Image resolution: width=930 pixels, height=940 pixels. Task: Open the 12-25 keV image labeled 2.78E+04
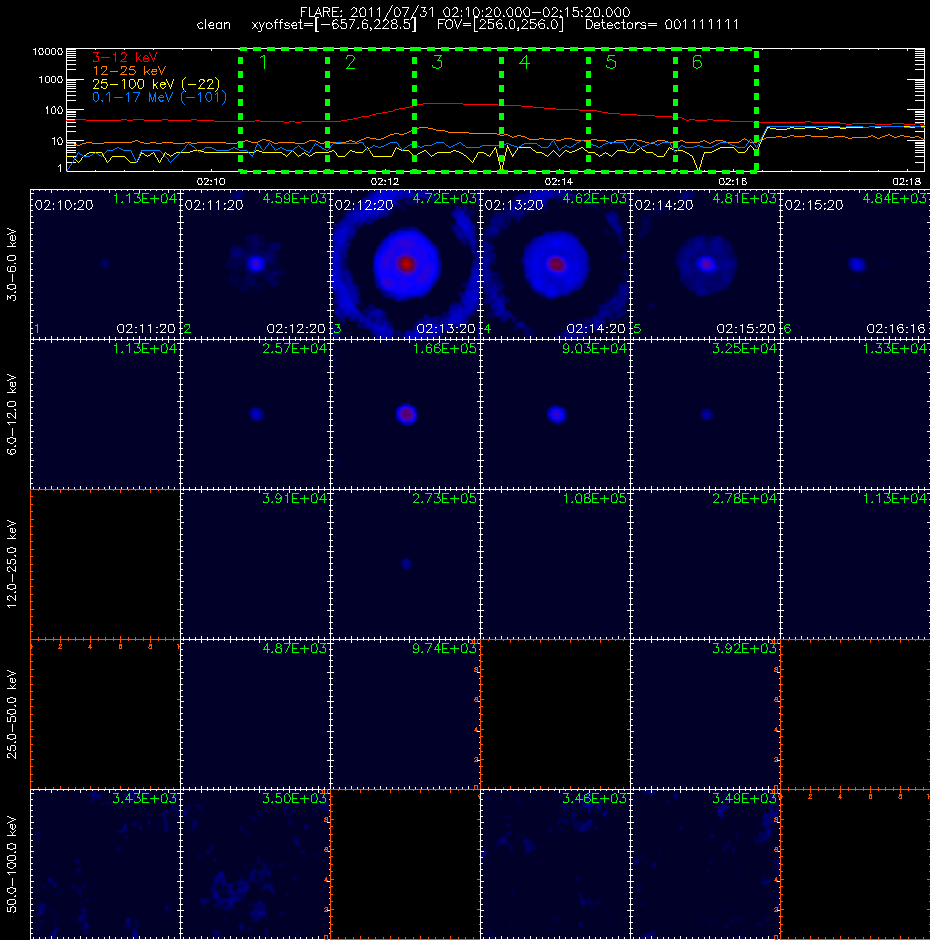705,564
